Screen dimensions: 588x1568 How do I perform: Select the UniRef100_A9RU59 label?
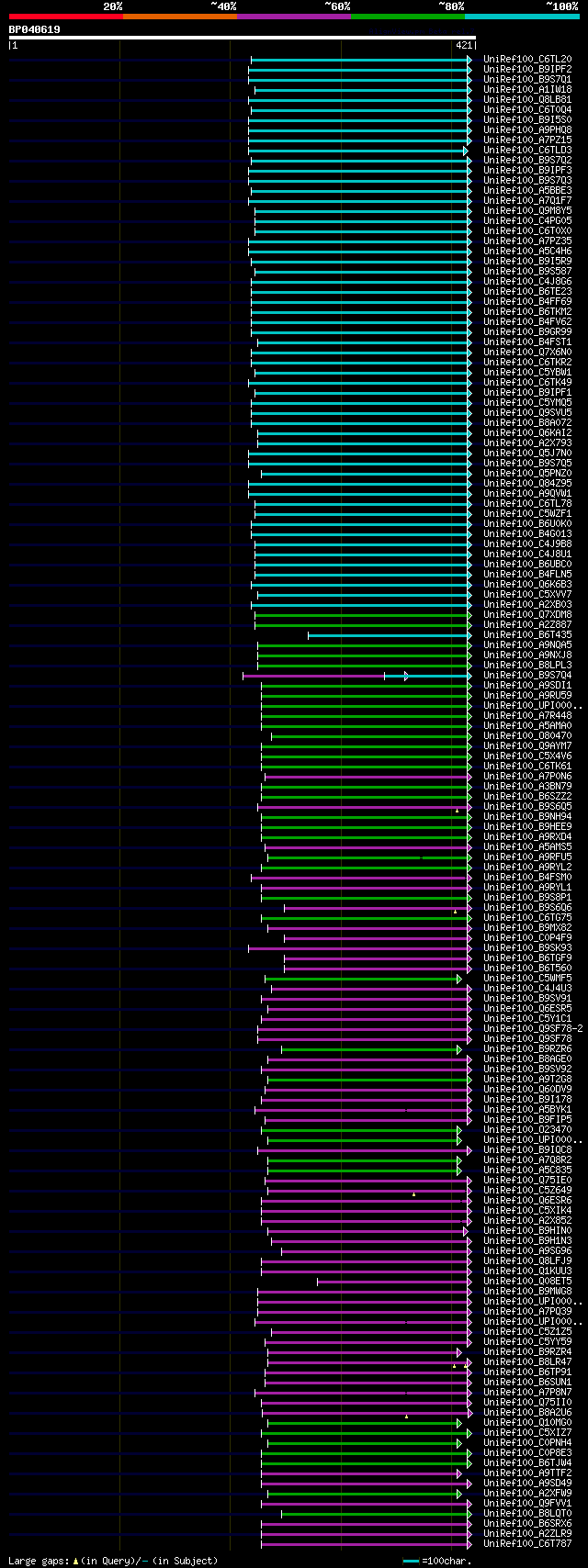[x=527, y=696]
